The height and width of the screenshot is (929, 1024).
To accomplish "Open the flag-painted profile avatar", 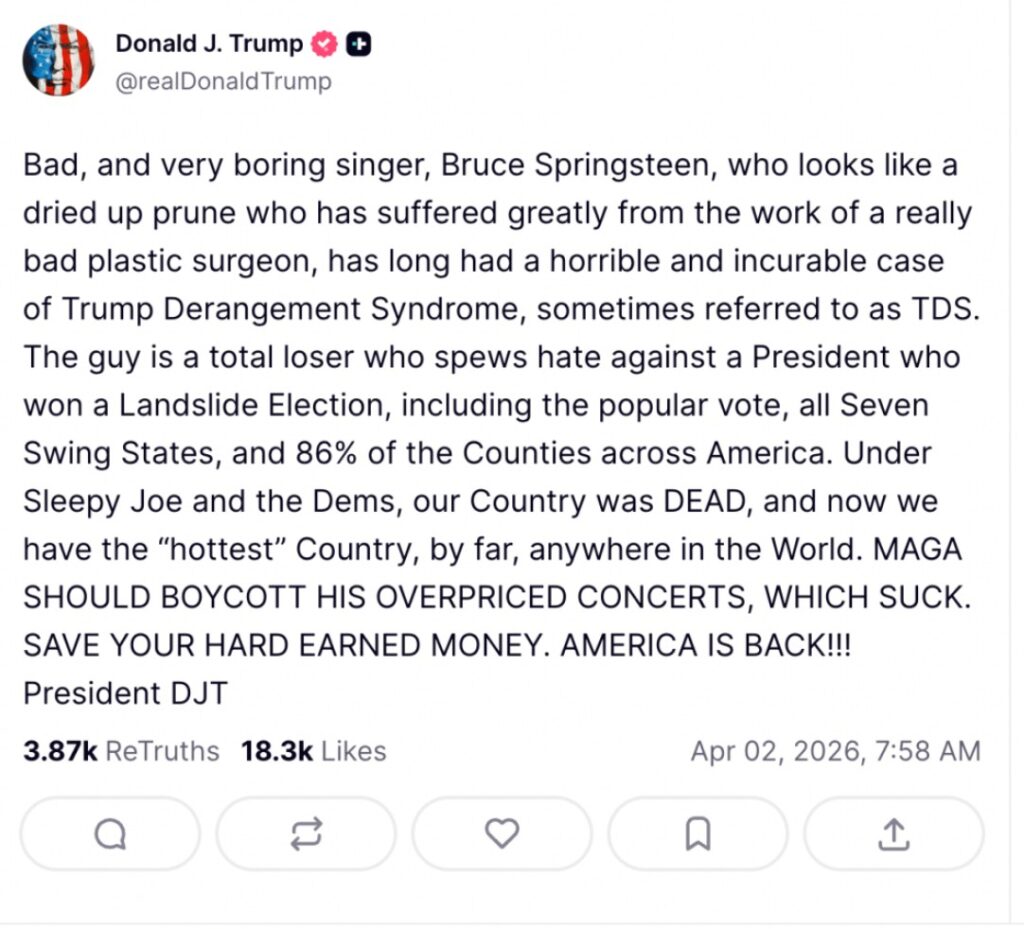I will pyautogui.click(x=58, y=60).
